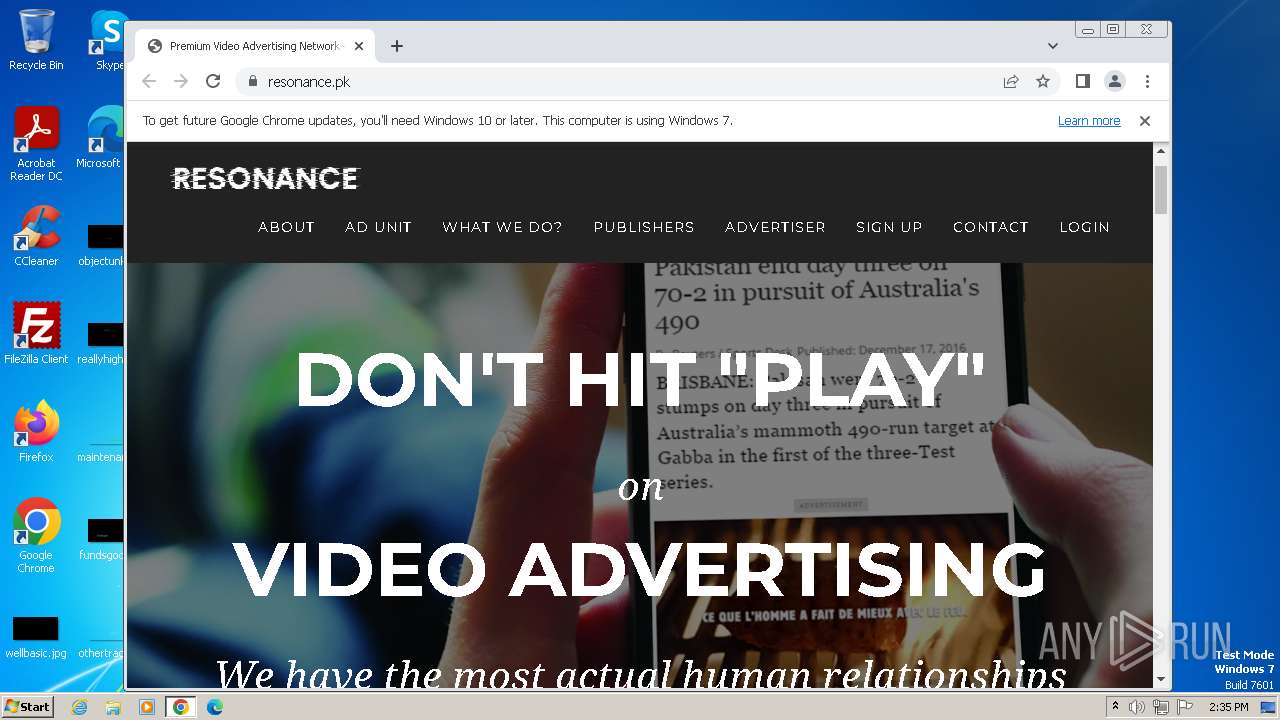The height and width of the screenshot is (720, 1280).
Task: Click the vertical scrollbar thumb
Action: [x=1161, y=190]
